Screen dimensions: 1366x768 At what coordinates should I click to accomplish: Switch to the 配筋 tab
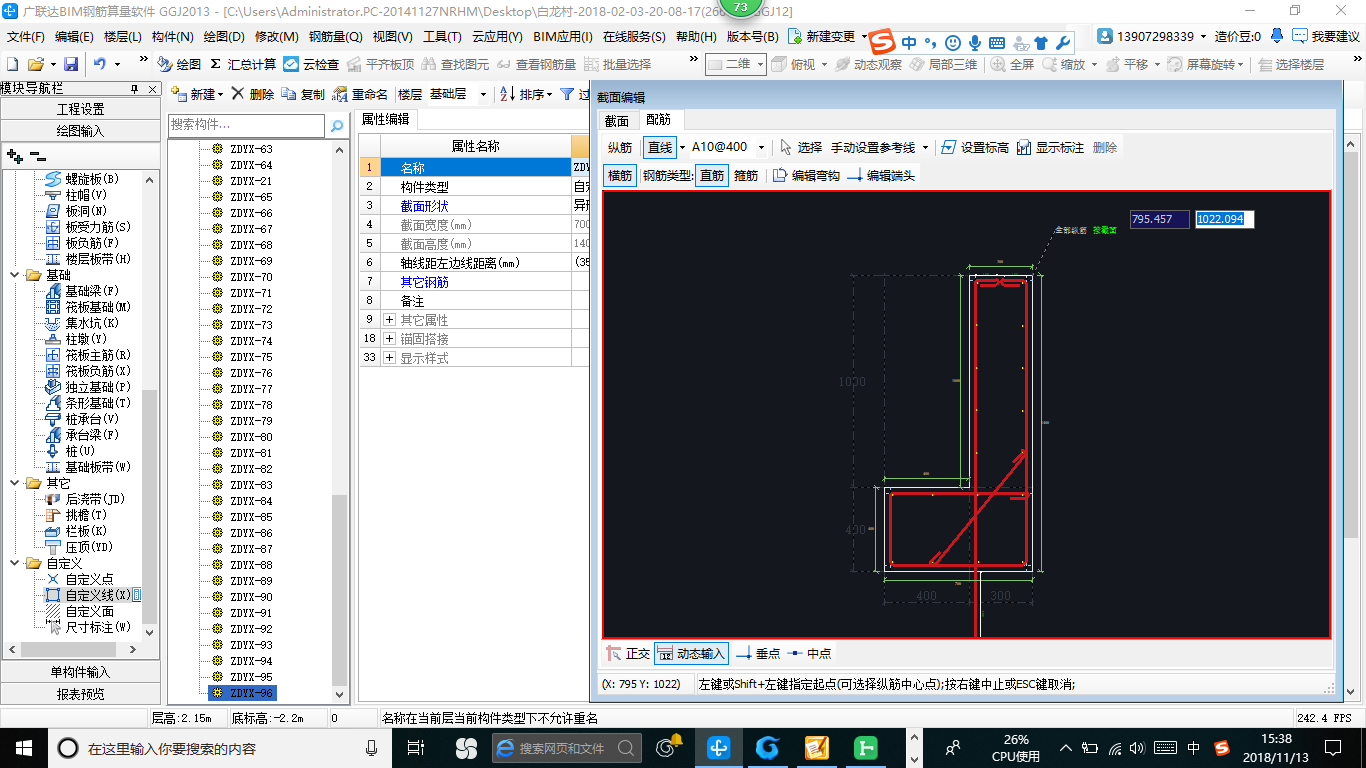pos(658,120)
